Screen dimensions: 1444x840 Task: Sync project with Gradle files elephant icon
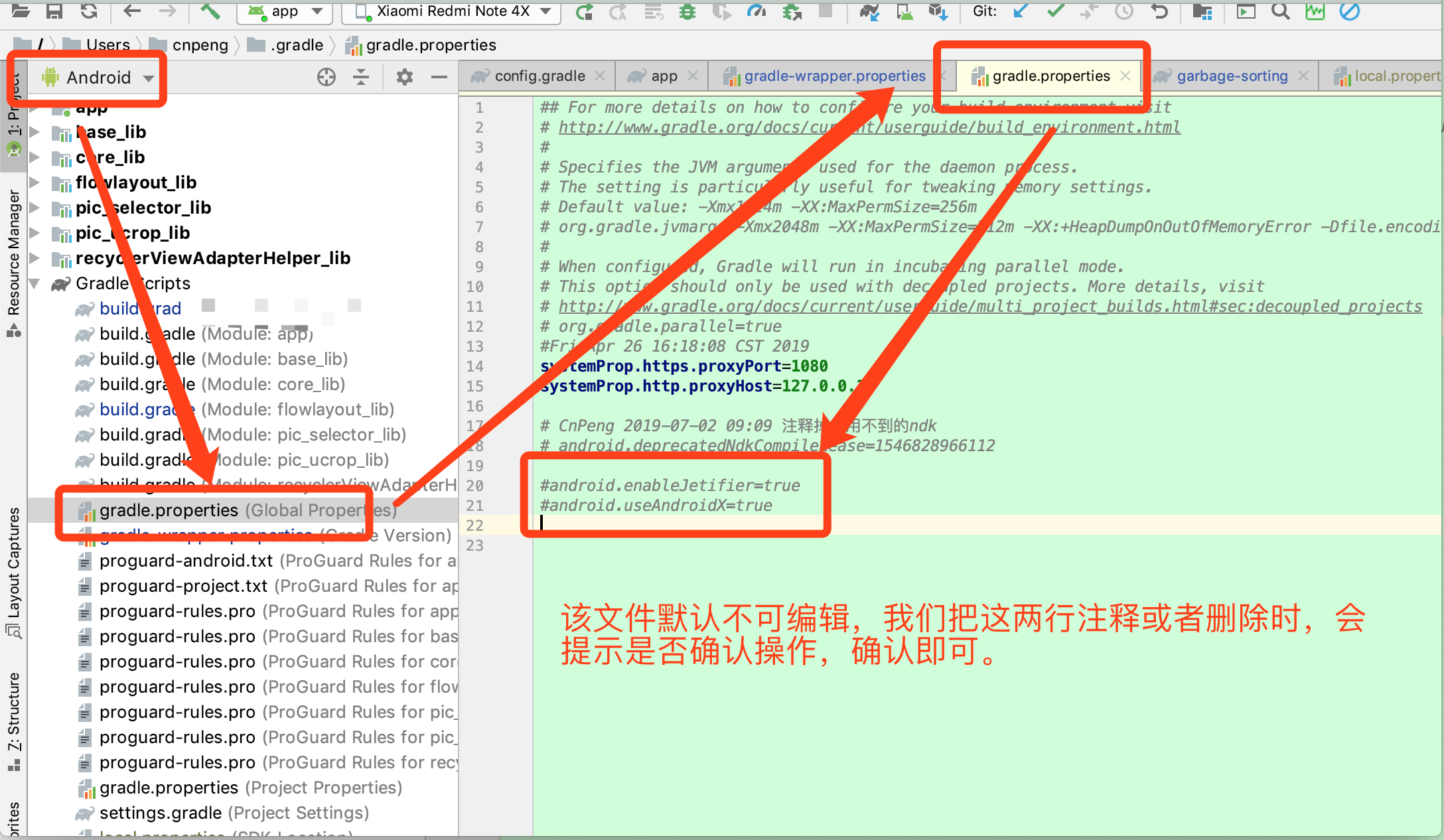[869, 11]
